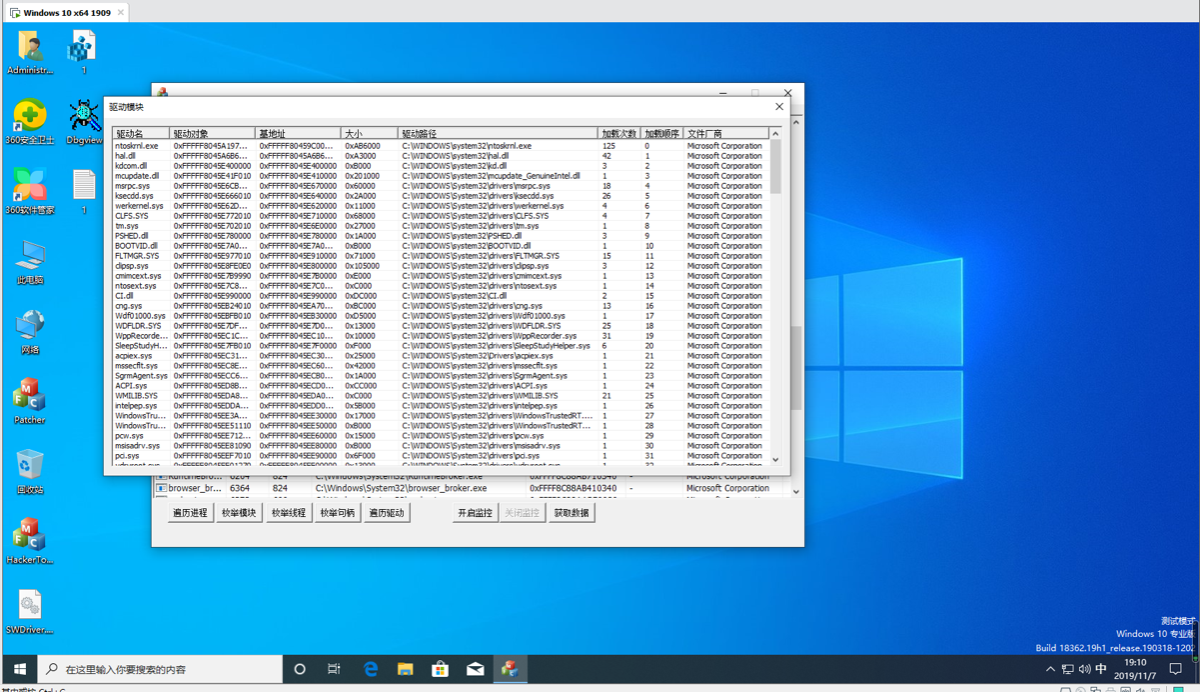The width and height of the screenshot is (1200, 692).
Task: Open the Windows Start menu
Action: coord(19,669)
